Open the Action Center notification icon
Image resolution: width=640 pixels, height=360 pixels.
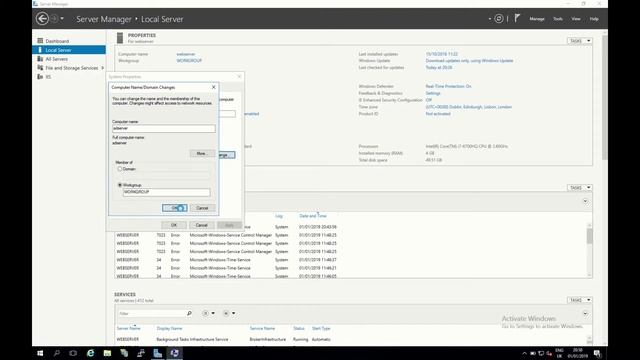coord(597,353)
